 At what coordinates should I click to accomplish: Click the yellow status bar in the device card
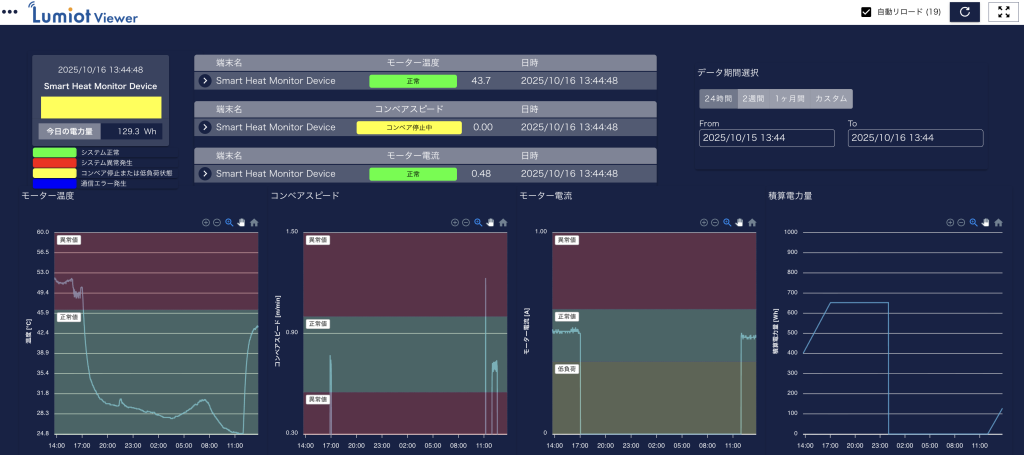(100, 108)
